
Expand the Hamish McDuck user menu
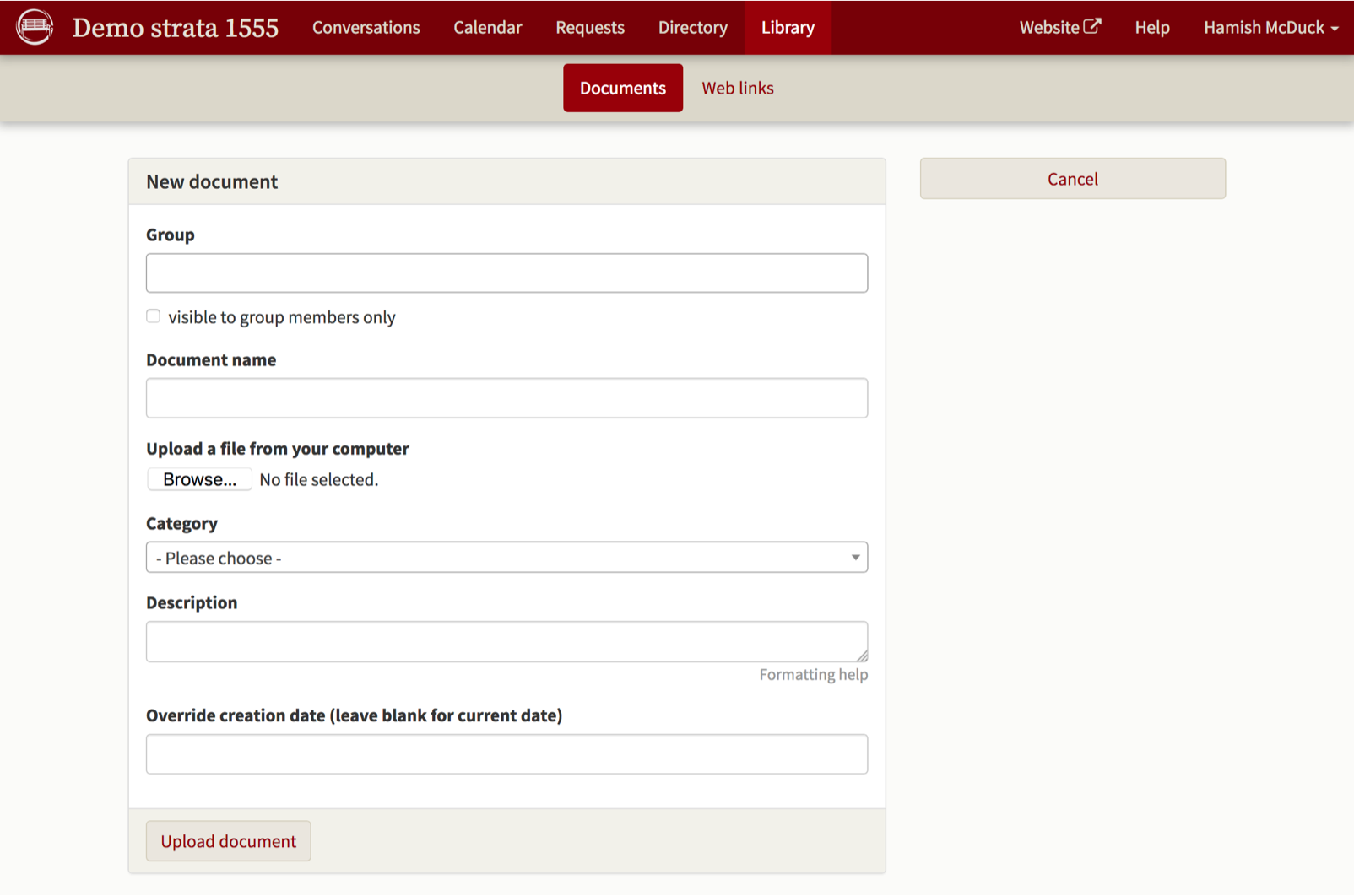coord(1270,28)
